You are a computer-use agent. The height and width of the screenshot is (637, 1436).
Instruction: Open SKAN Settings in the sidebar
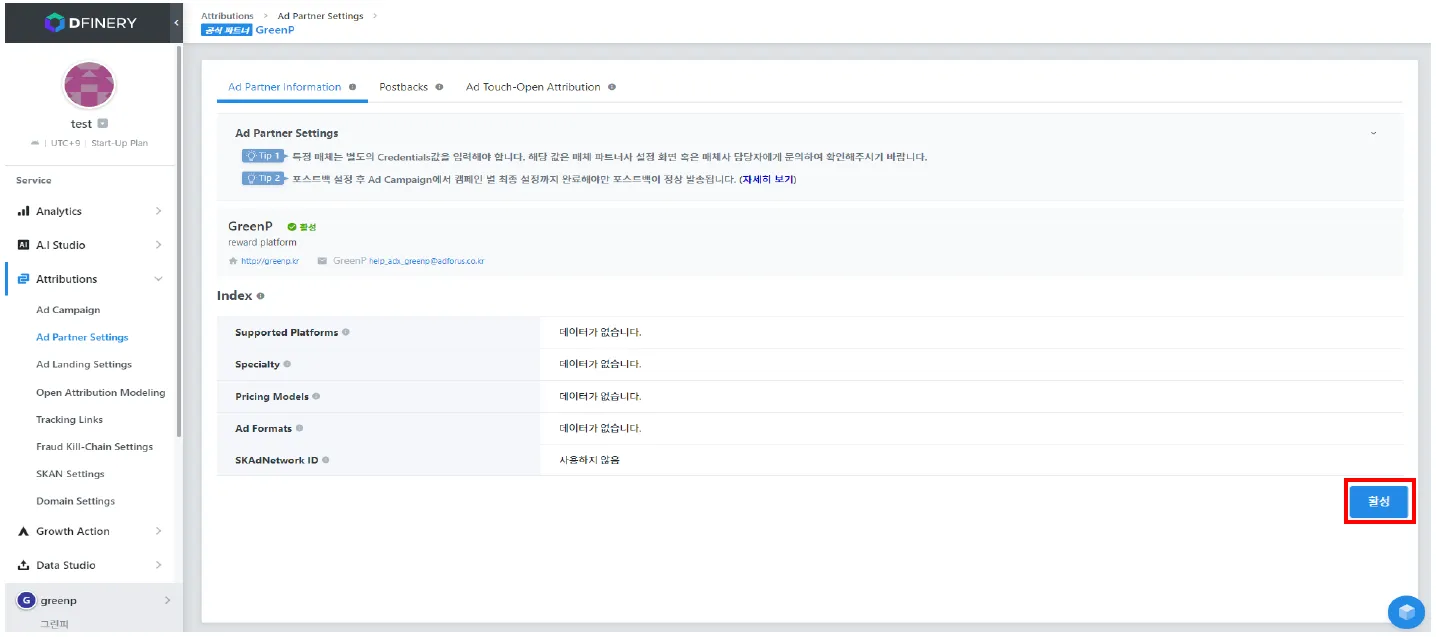70,474
